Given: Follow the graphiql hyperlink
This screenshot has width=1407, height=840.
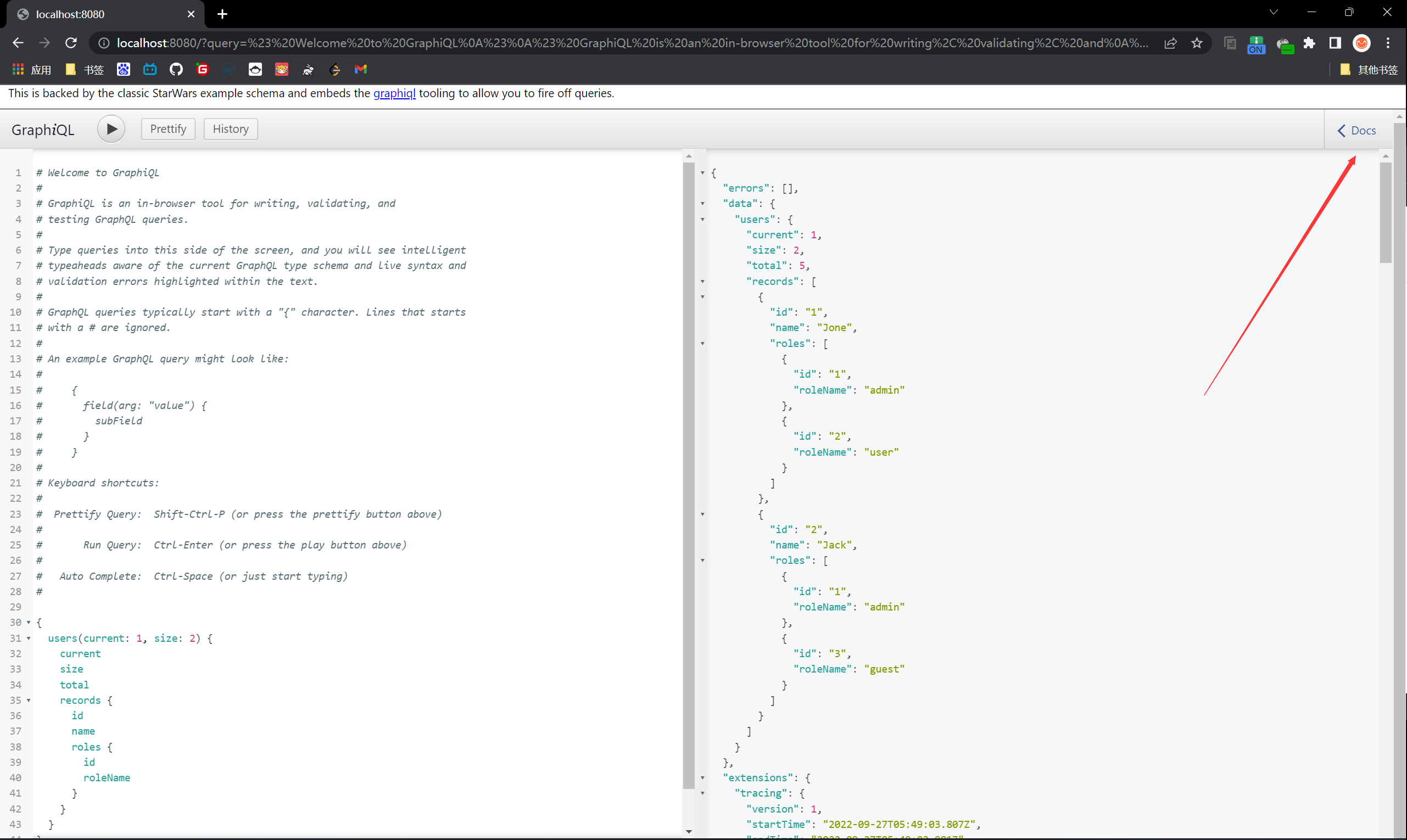Looking at the screenshot, I should point(394,93).
